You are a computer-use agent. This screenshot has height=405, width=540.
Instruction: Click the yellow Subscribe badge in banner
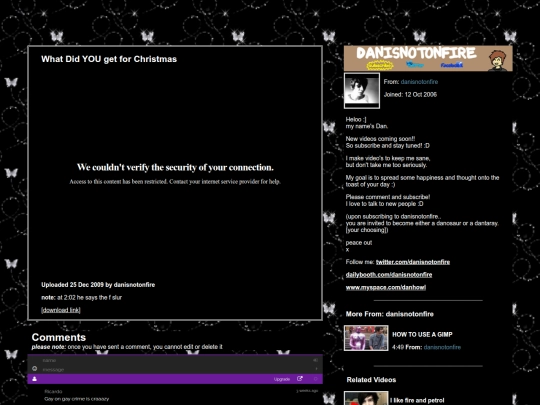[380, 65]
